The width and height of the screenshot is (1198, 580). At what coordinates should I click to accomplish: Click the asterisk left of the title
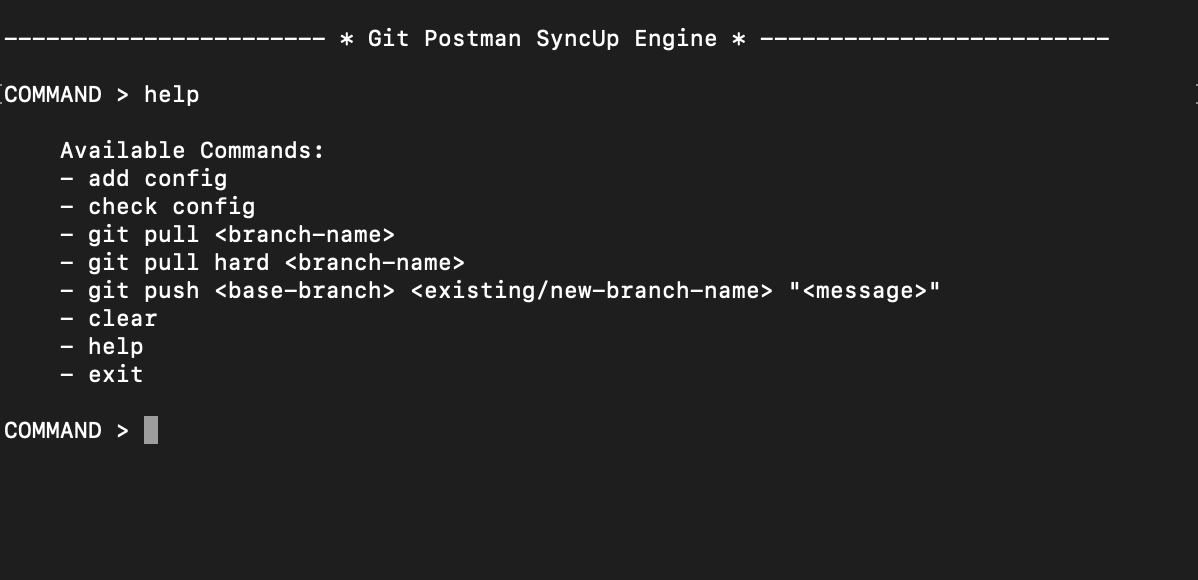point(346,40)
